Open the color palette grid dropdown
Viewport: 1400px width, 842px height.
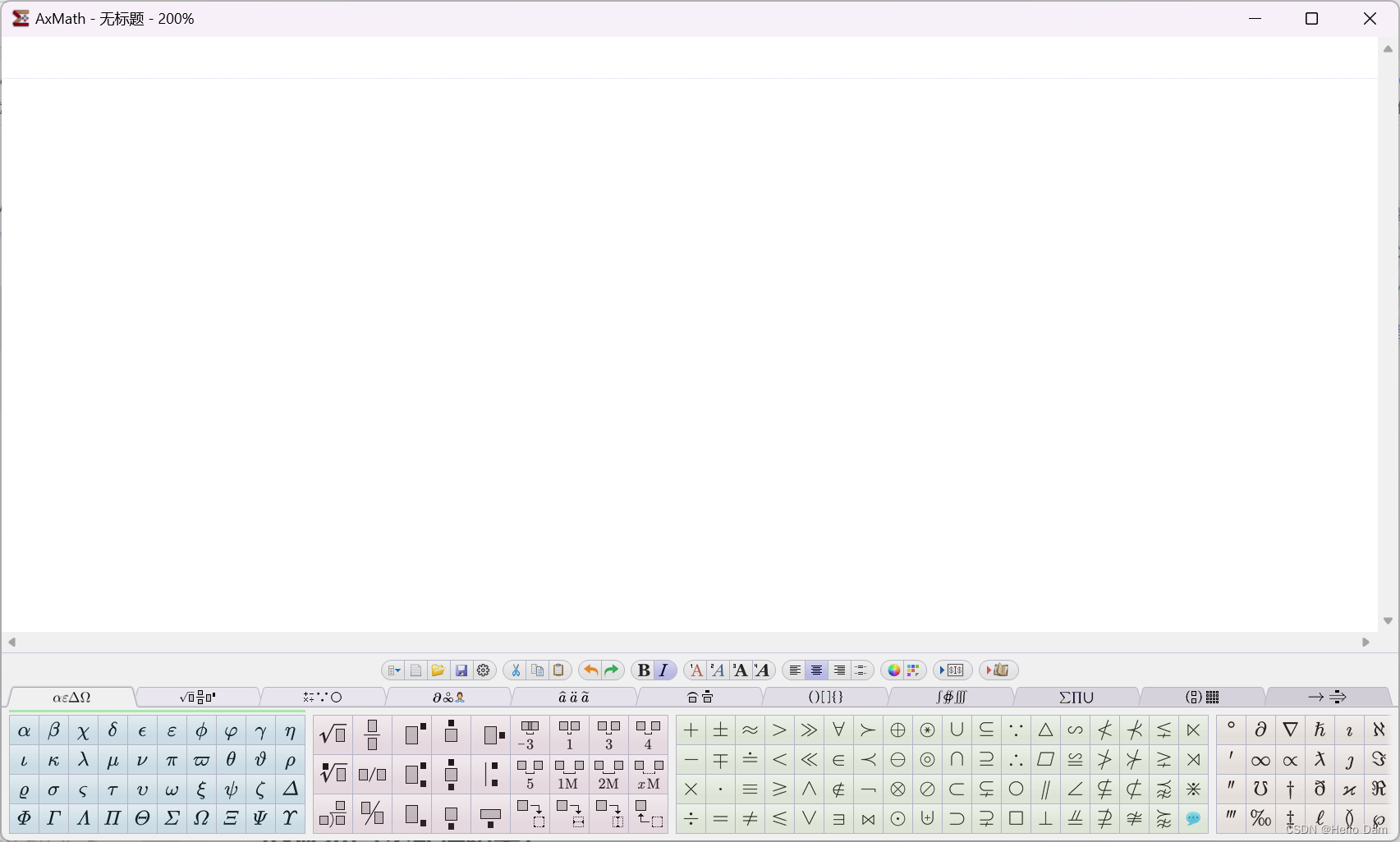tap(913, 670)
